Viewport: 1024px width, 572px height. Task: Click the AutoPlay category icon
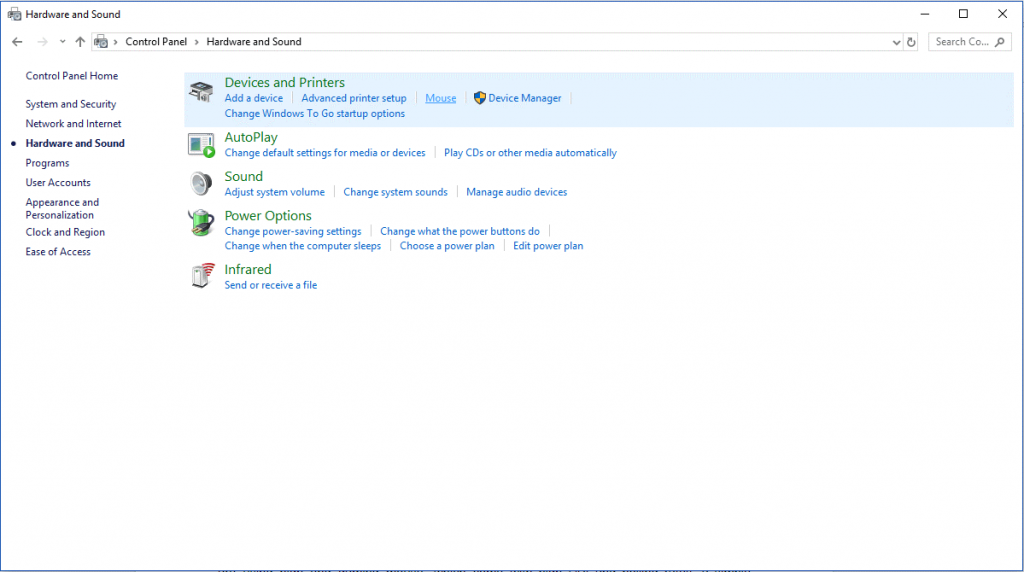click(201, 145)
